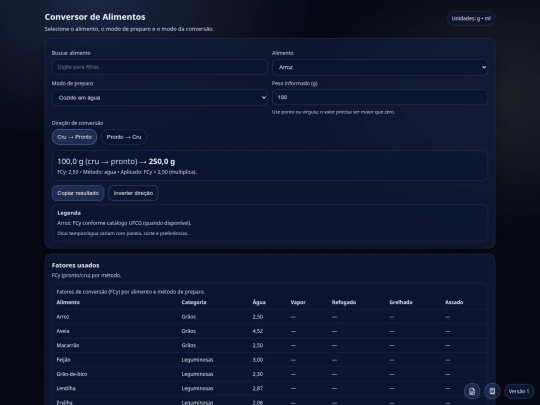Click the Legenda heading

pos(69,213)
